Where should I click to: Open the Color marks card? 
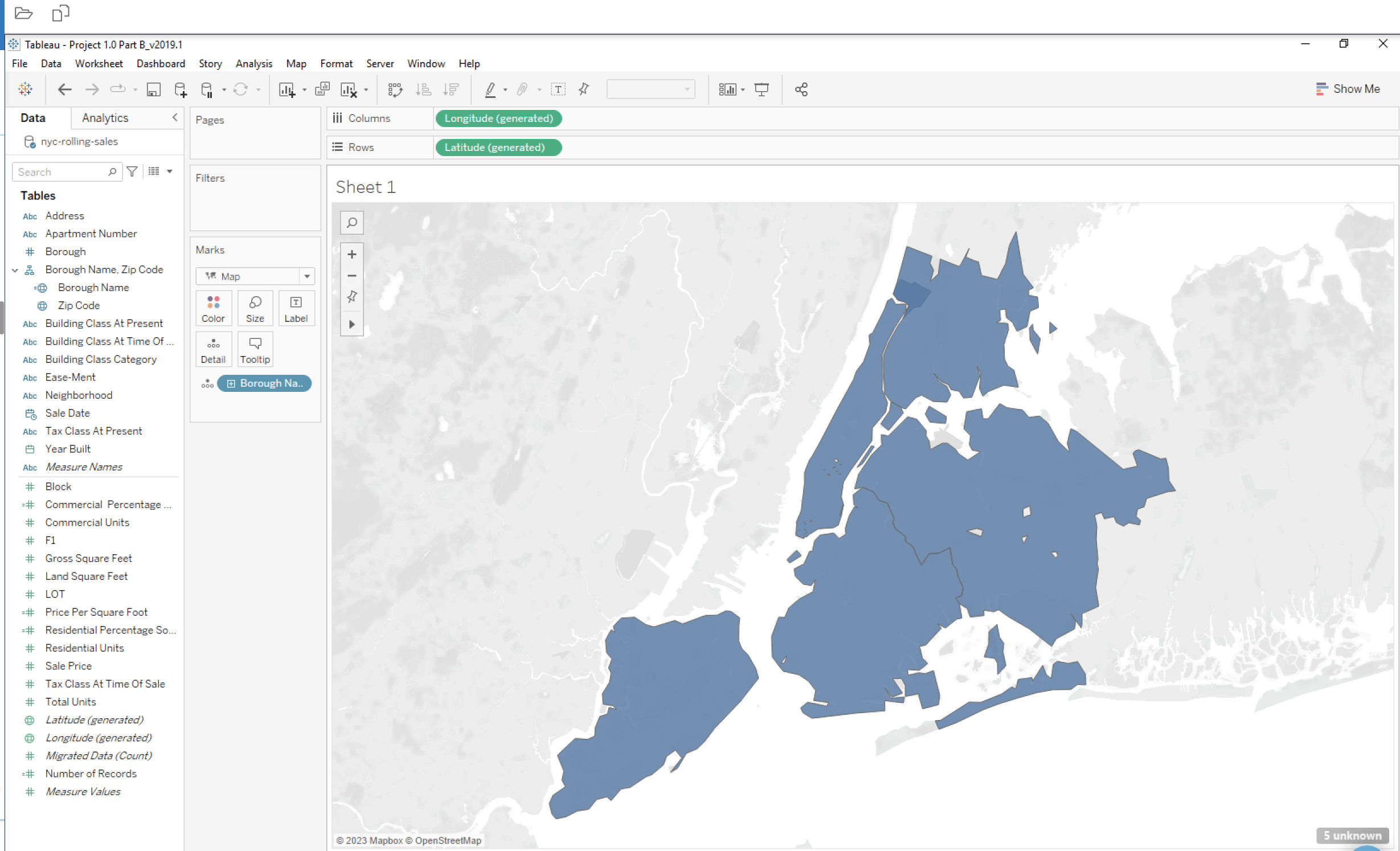213,308
